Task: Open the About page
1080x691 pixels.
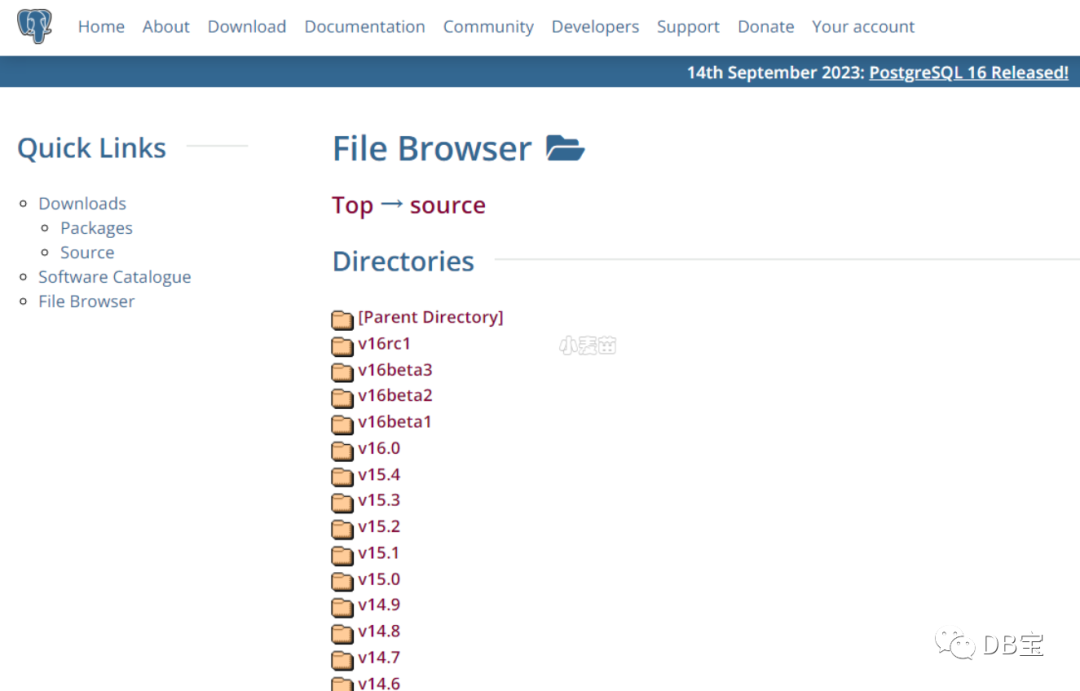Action: click(x=166, y=27)
